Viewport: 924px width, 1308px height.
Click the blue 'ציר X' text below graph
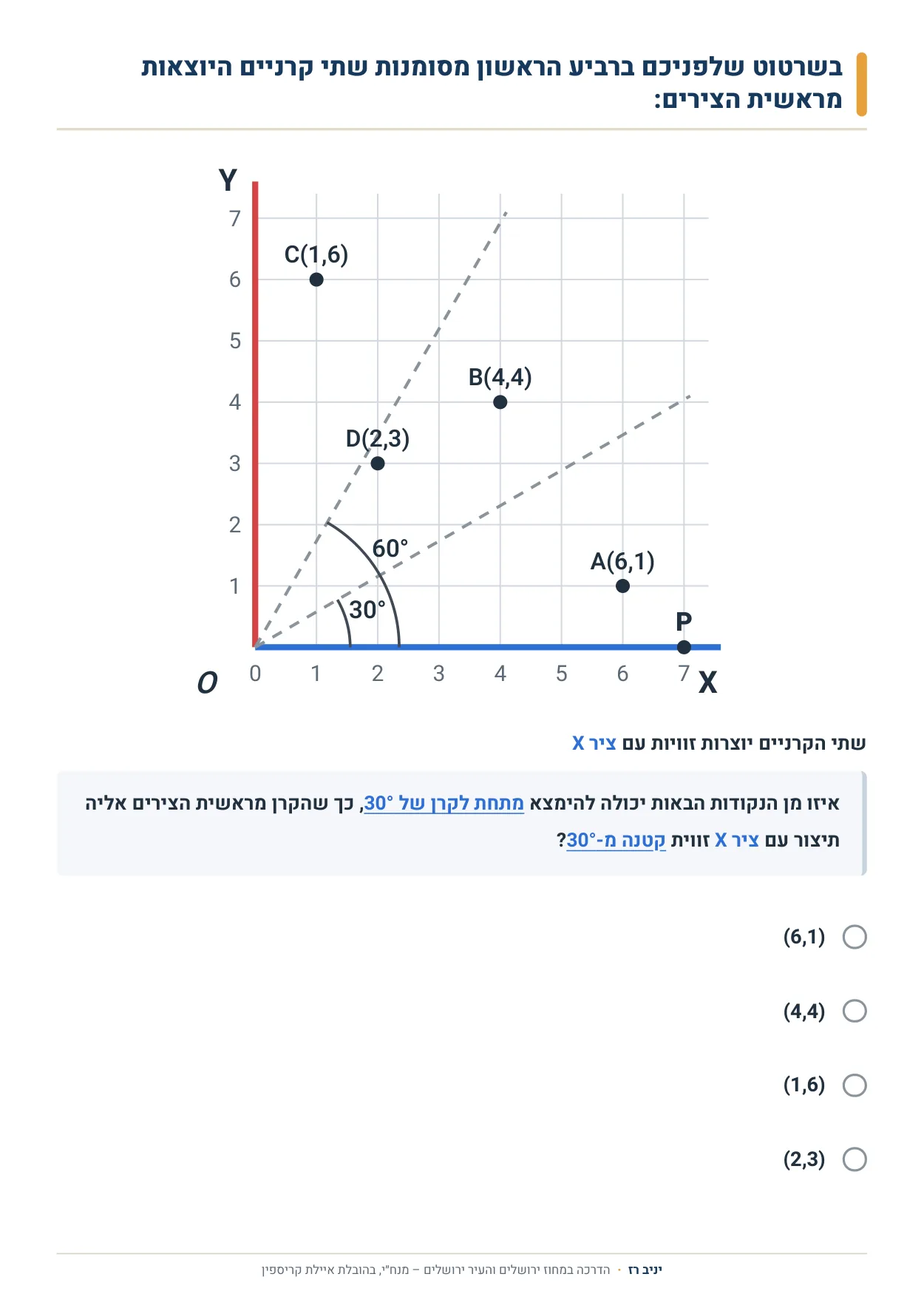(594, 743)
